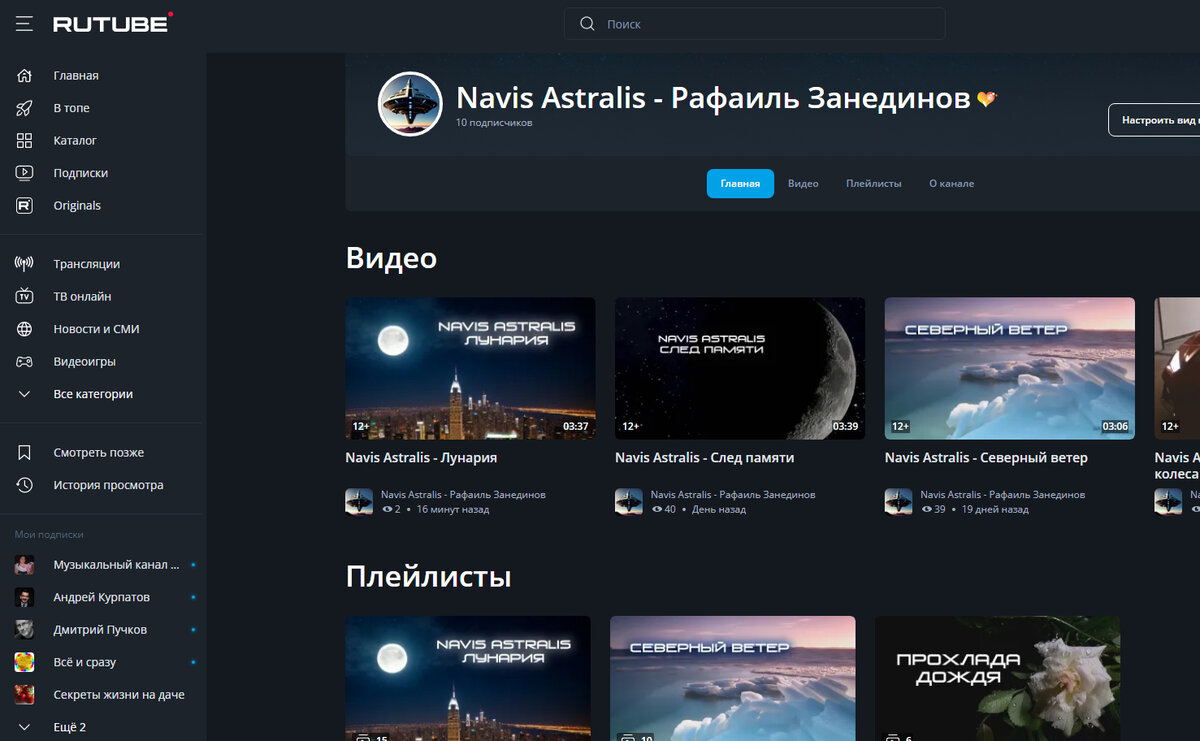Image resolution: width=1200 pixels, height=741 pixels.
Task: Open title Navis Astralis - Лунария
Action: tap(421, 458)
